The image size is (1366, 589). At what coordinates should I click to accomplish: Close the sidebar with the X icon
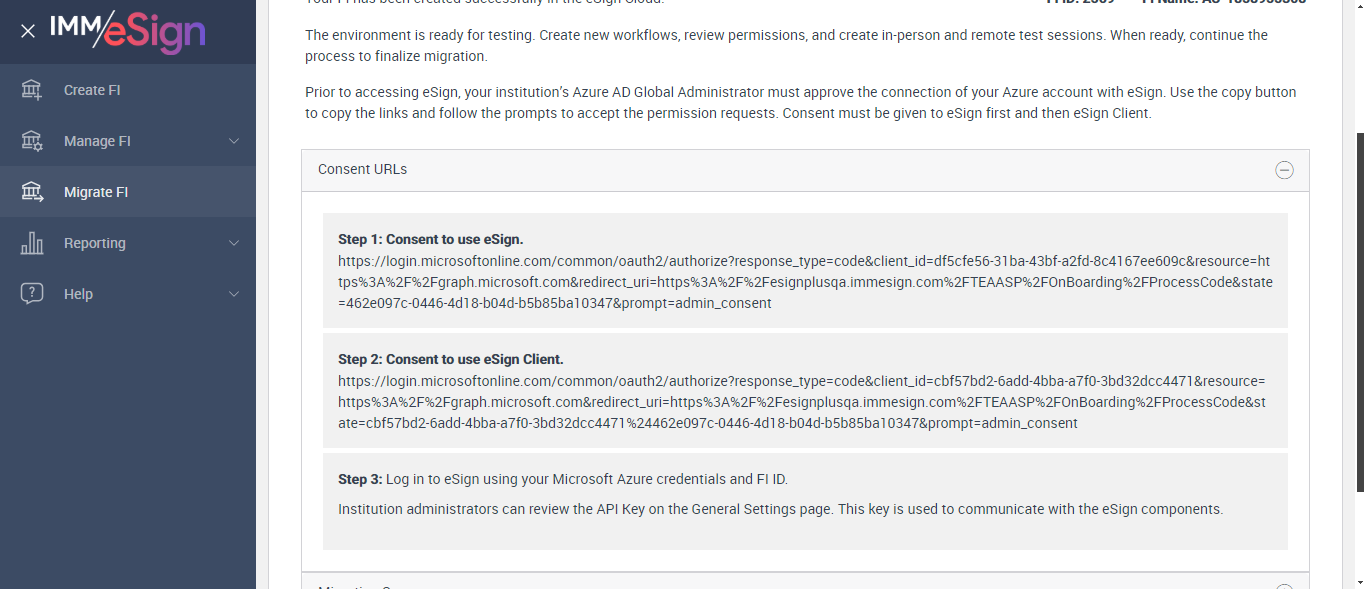28,31
